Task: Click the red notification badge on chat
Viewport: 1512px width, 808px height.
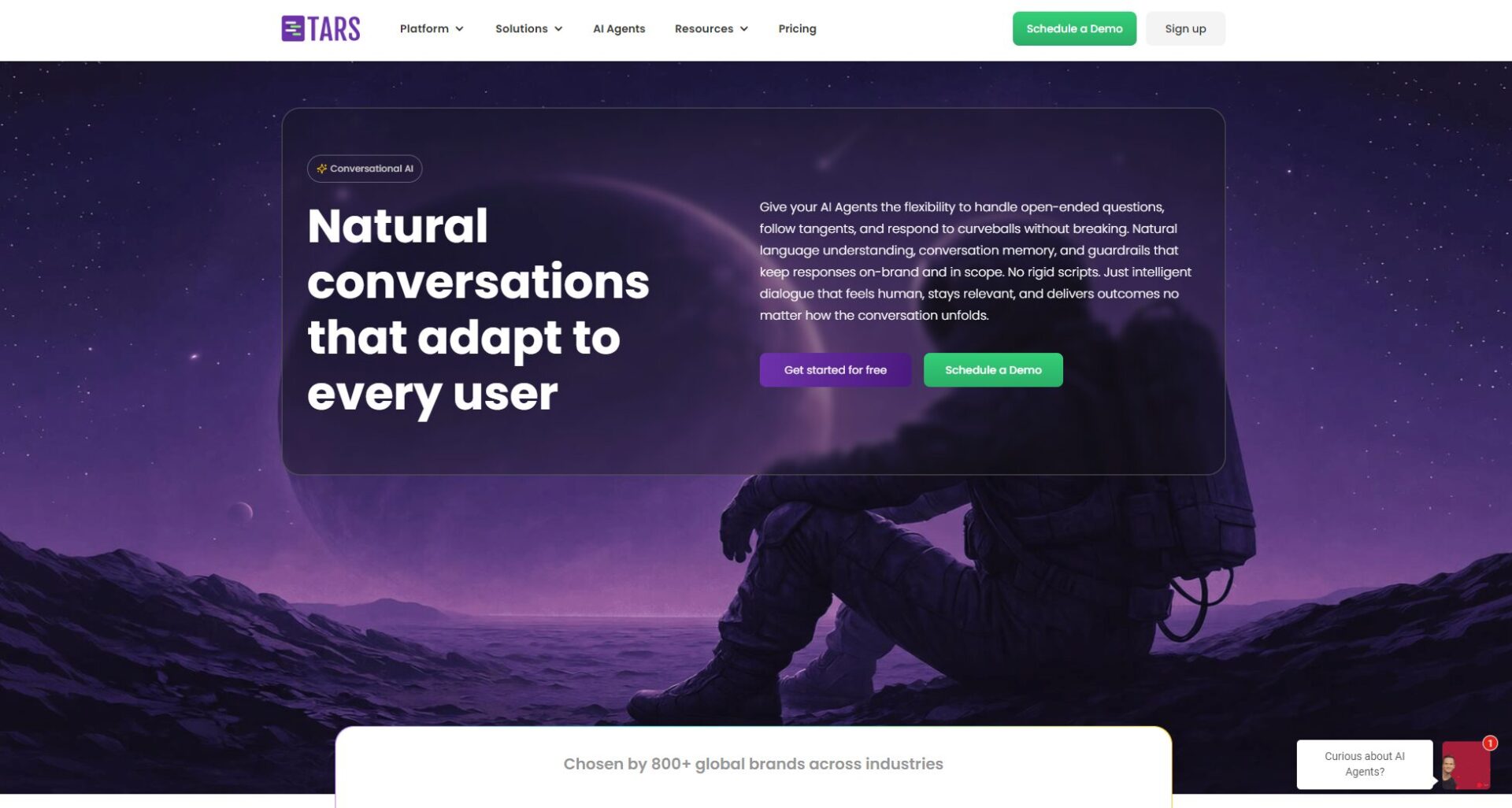Action: click(x=1490, y=743)
